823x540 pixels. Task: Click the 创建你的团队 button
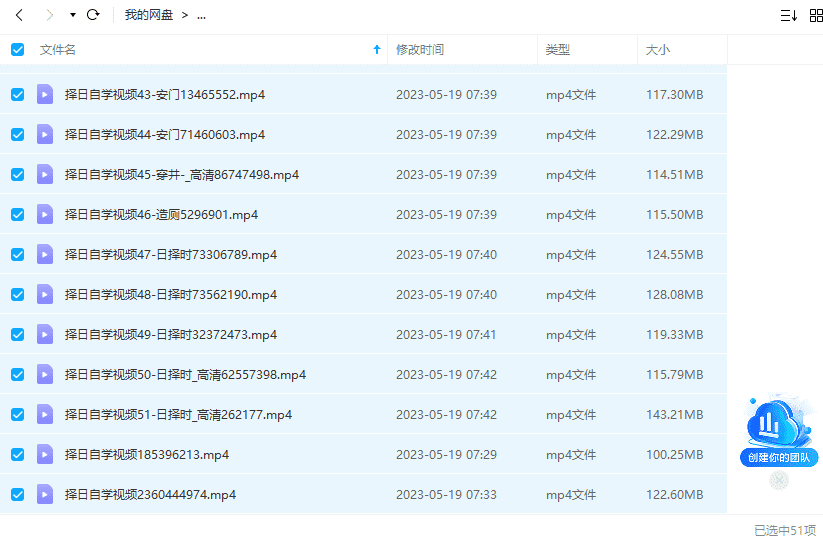point(779,458)
